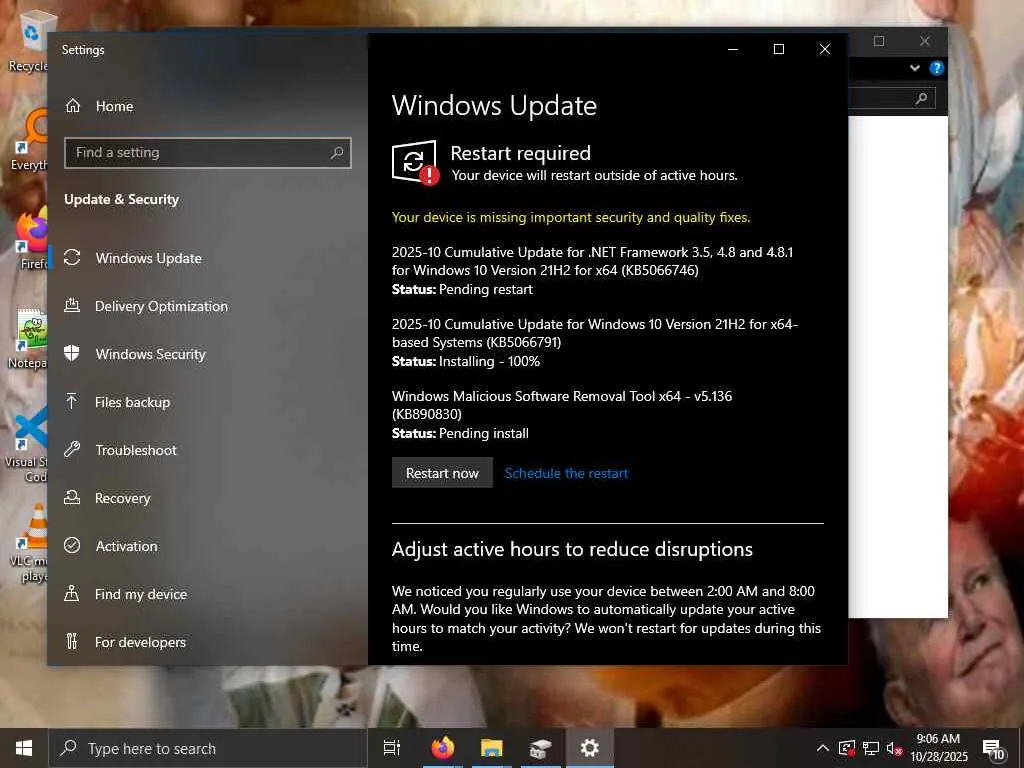Show hidden system tray icons chevron
Screen dimensions: 1024x768
click(823, 748)
